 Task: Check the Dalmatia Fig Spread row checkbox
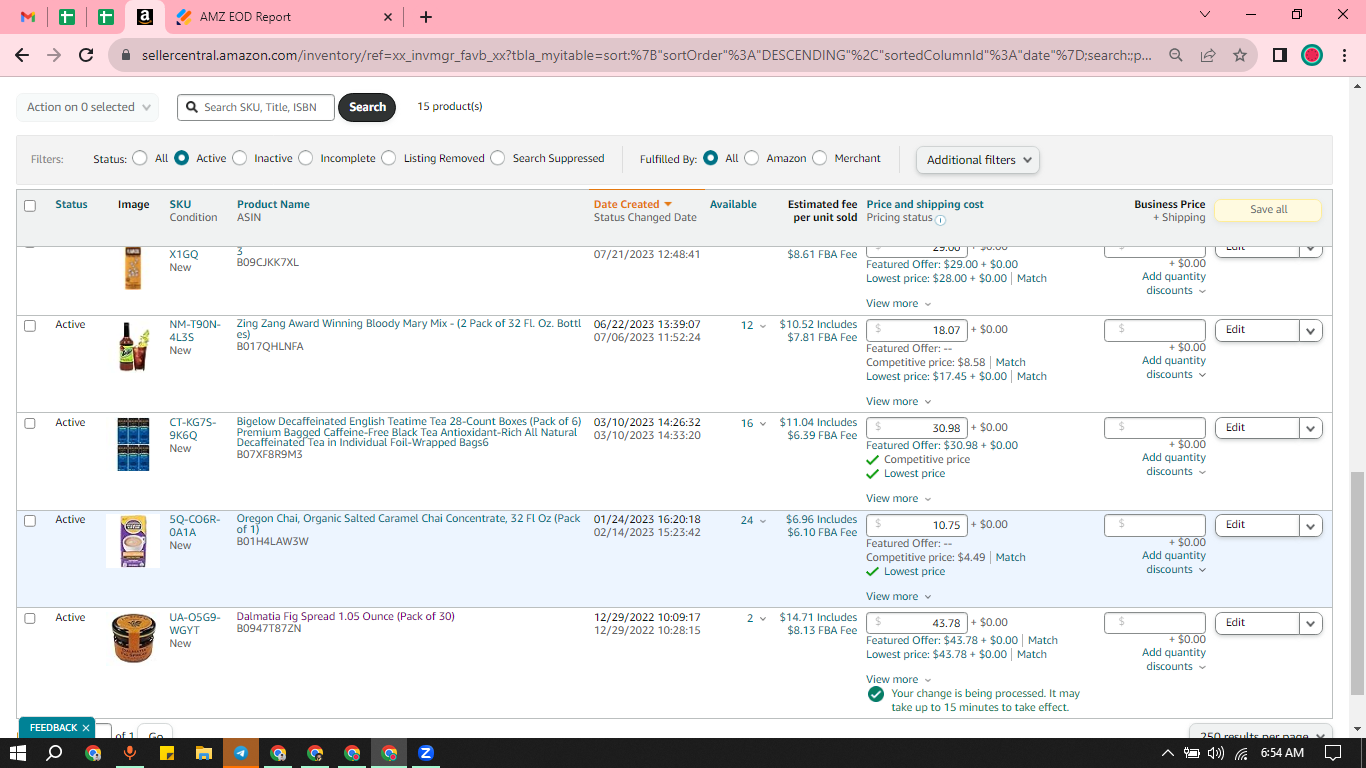(30, 619)
